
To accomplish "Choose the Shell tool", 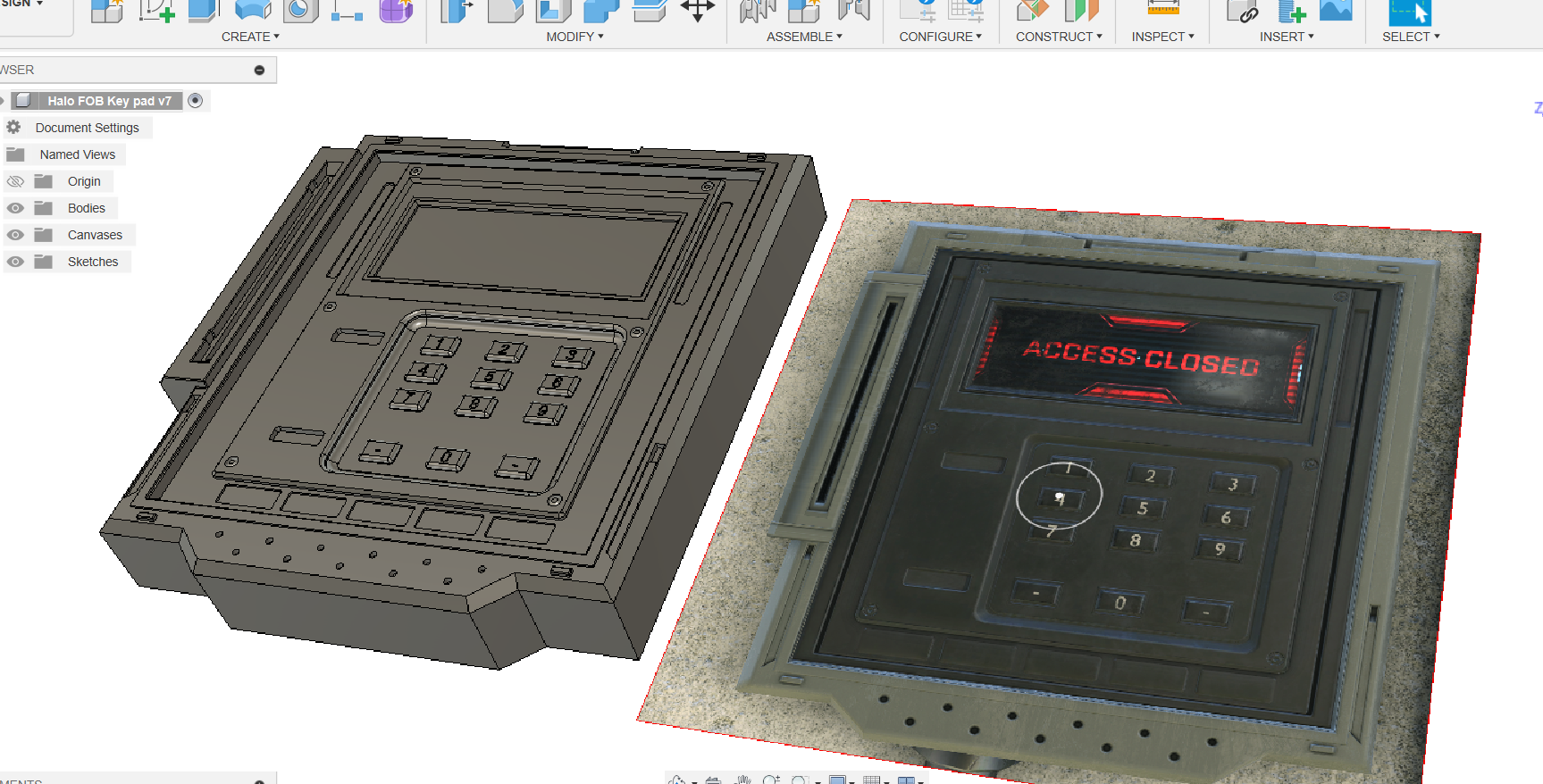I will coord(553,11).
